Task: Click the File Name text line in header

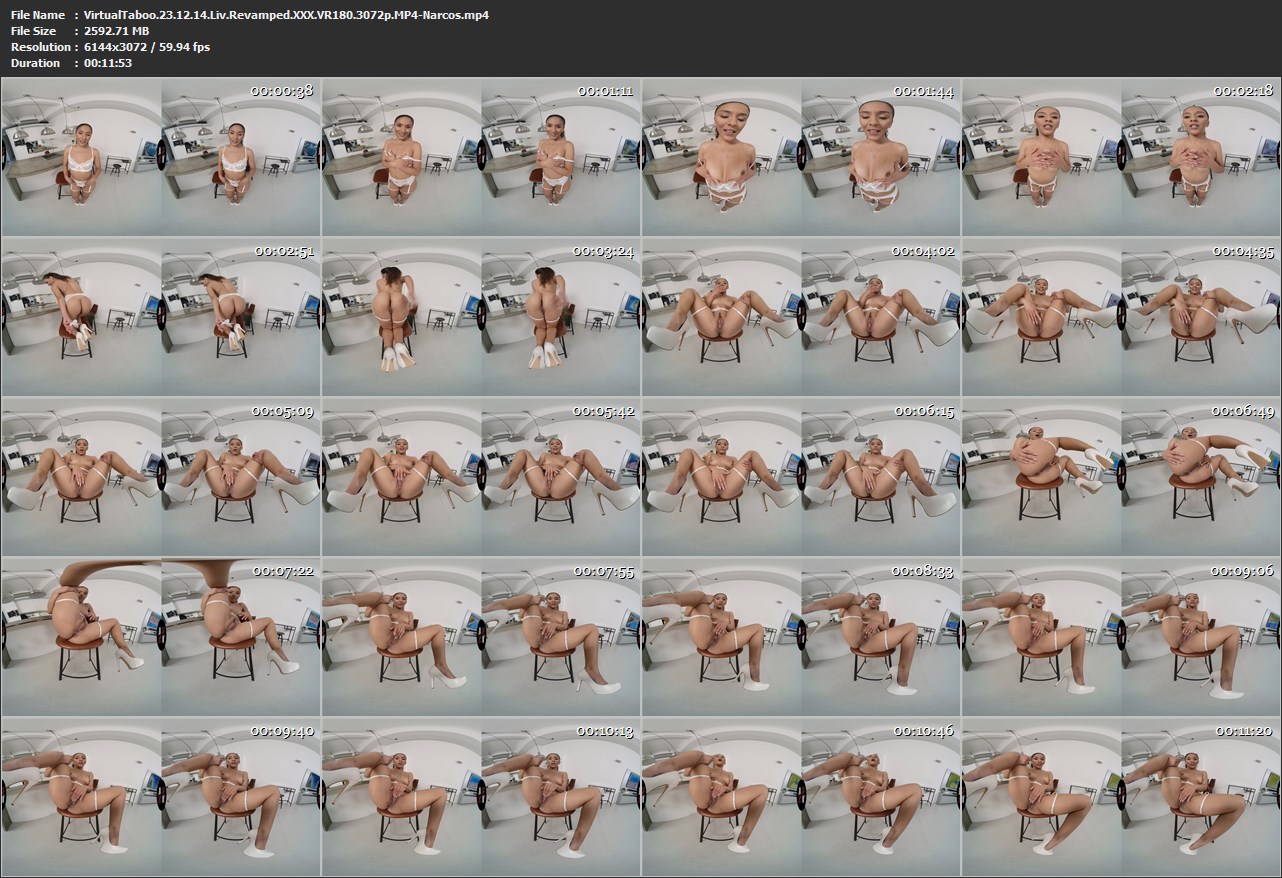Action: 250,15
